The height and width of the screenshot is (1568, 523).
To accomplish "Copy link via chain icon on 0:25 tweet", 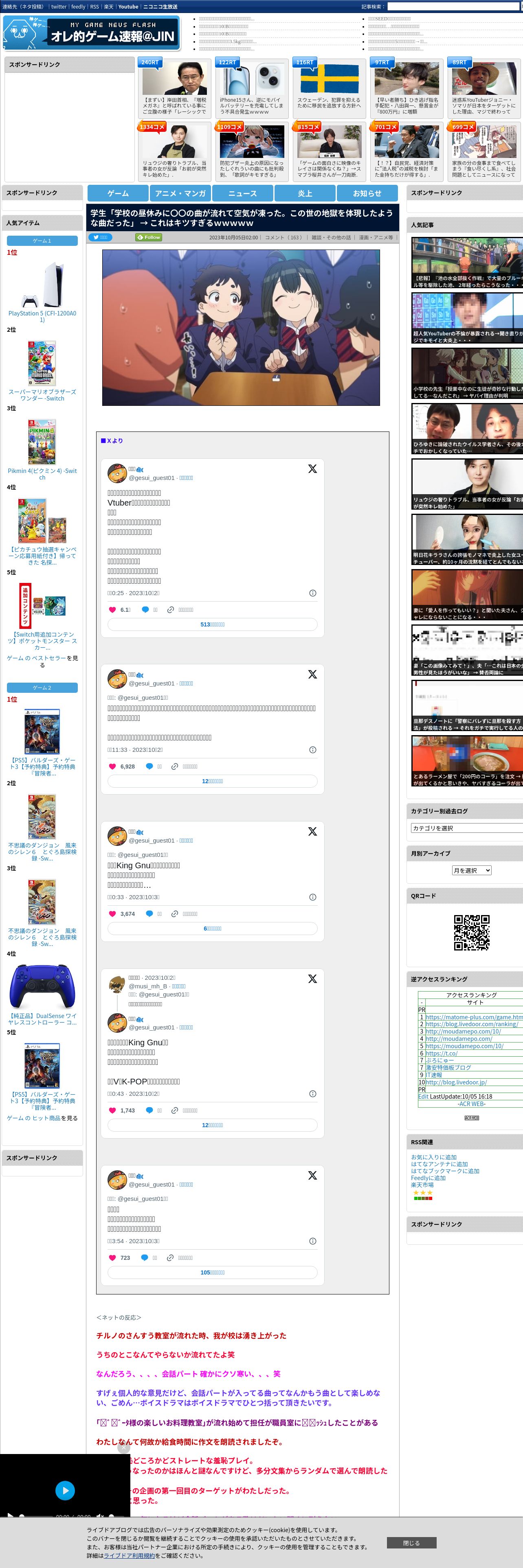I will click(x=171, y=609).
